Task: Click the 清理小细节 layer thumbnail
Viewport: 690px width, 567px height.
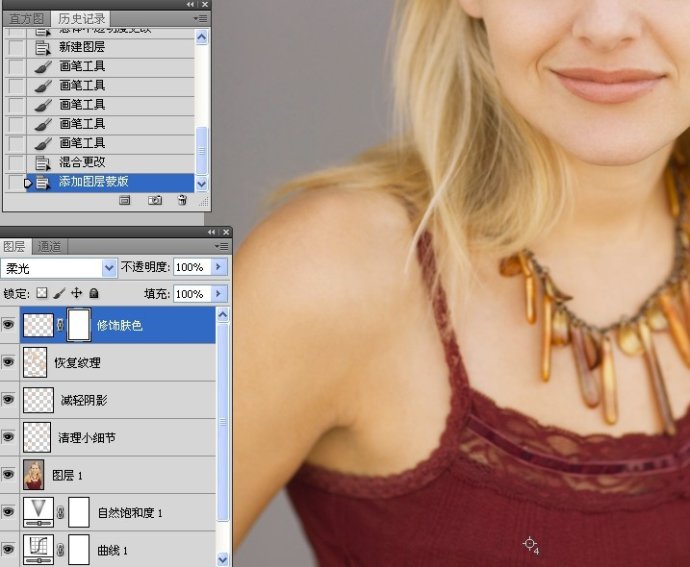Action: tap(37, 437)
